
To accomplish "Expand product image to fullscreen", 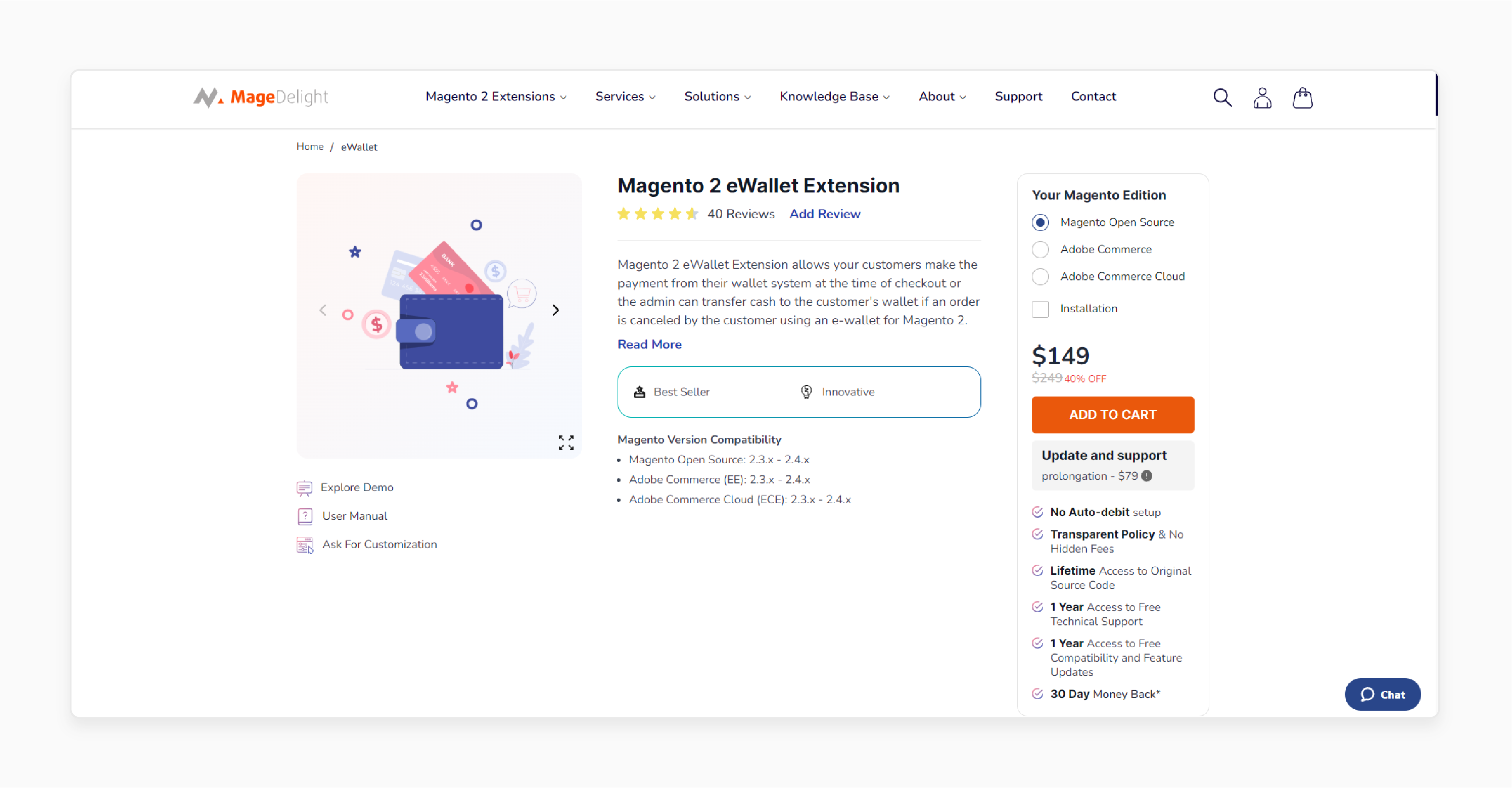I will pyautogui.click(x=566, y=442).
